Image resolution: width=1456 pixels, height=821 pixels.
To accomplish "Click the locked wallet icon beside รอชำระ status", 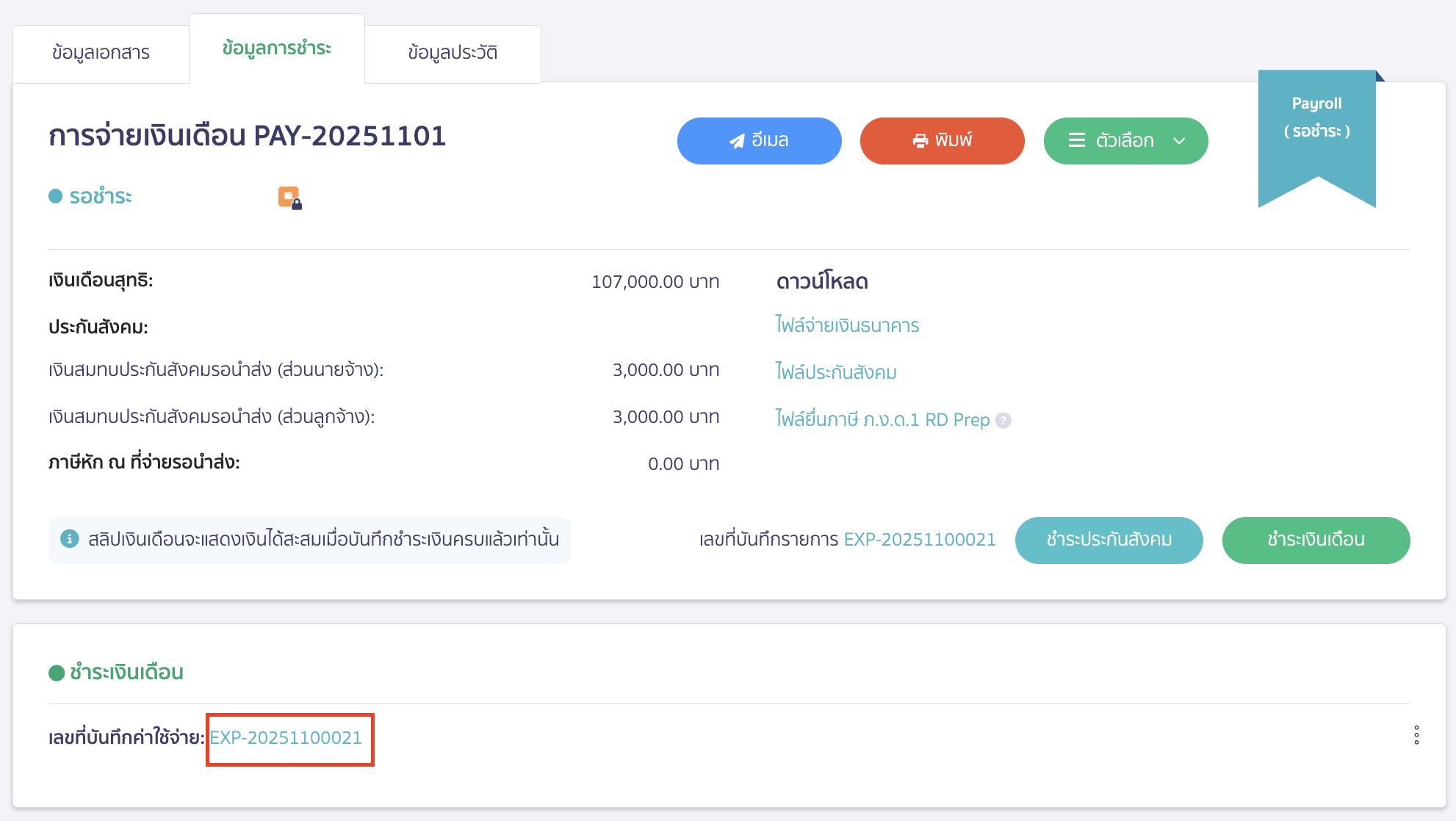I will click(x=287, y=197).
